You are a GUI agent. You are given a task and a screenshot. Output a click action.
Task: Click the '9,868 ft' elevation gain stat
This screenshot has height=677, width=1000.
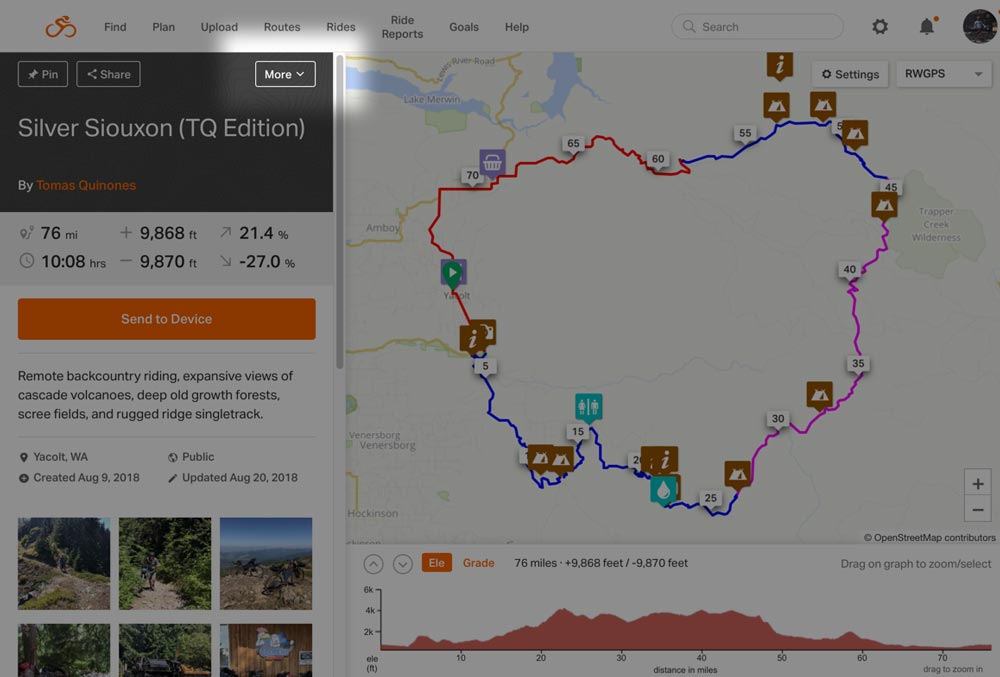pos(168,233)
